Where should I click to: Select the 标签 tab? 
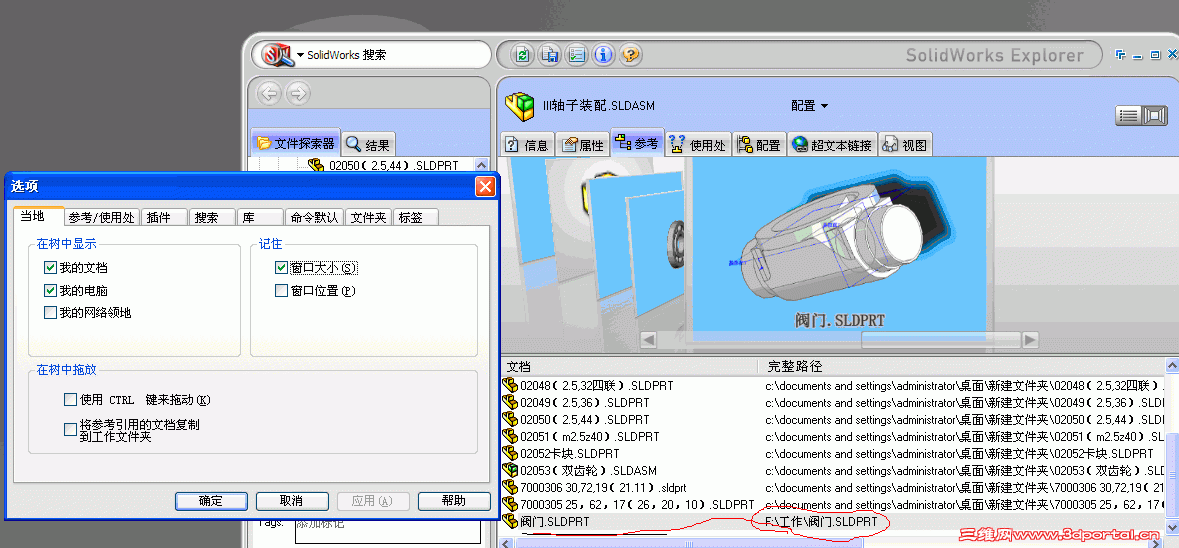coord(415,217)
